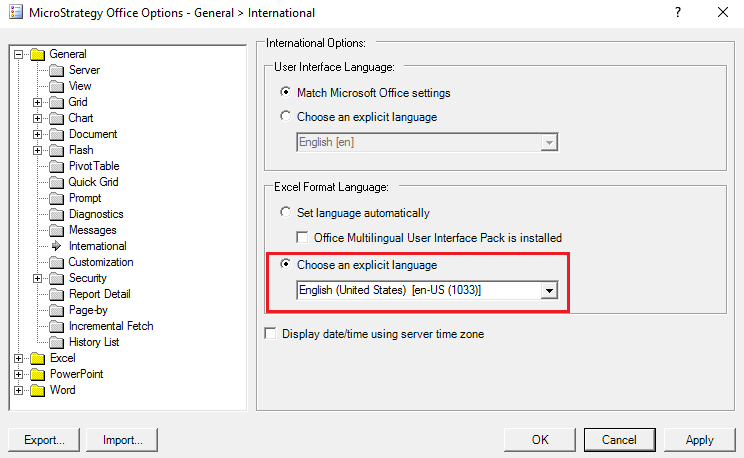This screenshot has width=744, height=458.
Task: Check Office Multilingual User Interface Pack installed
Action: (302, 237)
